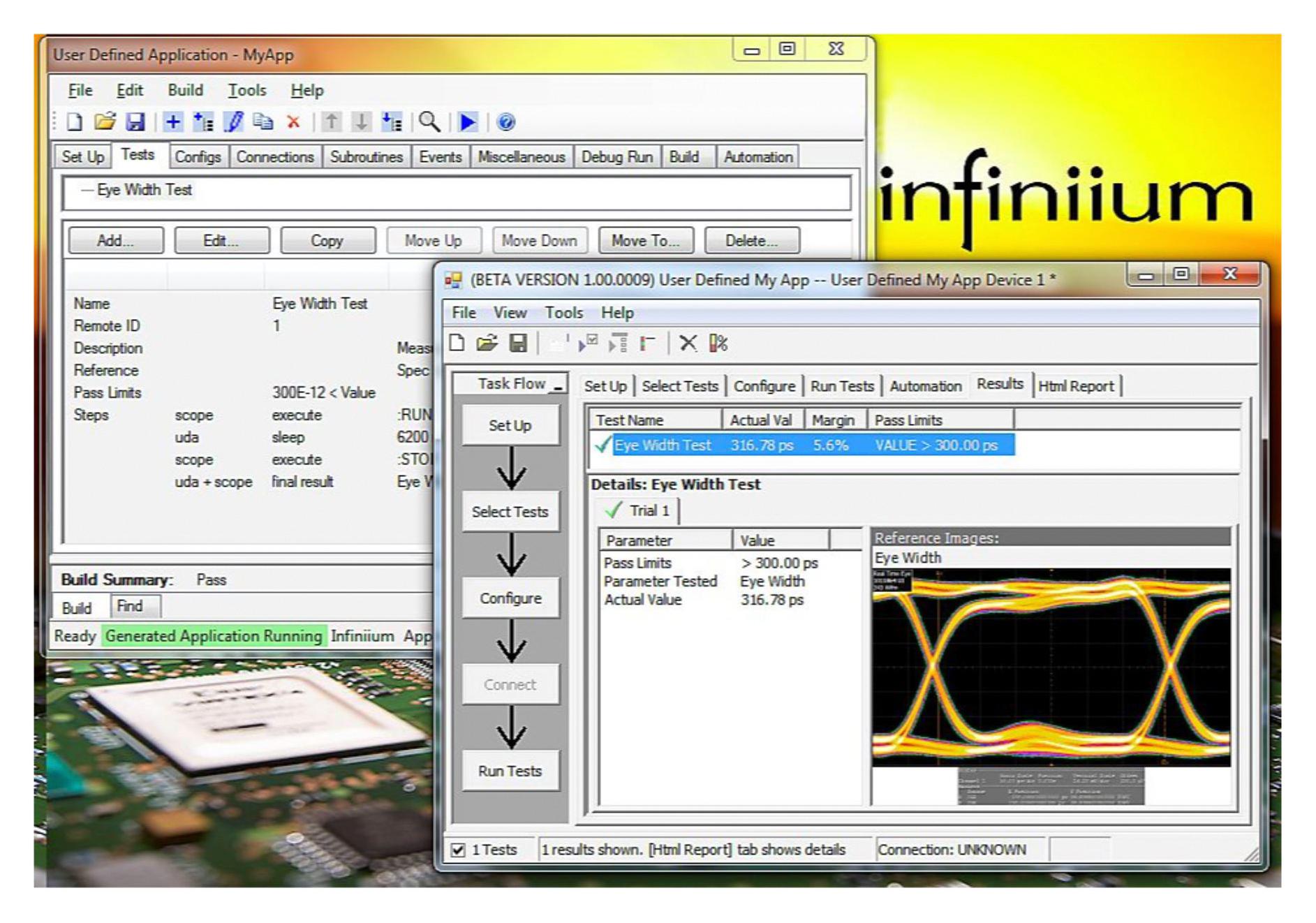Click Move-to list icon with blue arrow
The height and width of the screenshot is (923, 1316).
pyautogui.click(x=392, y=122)
